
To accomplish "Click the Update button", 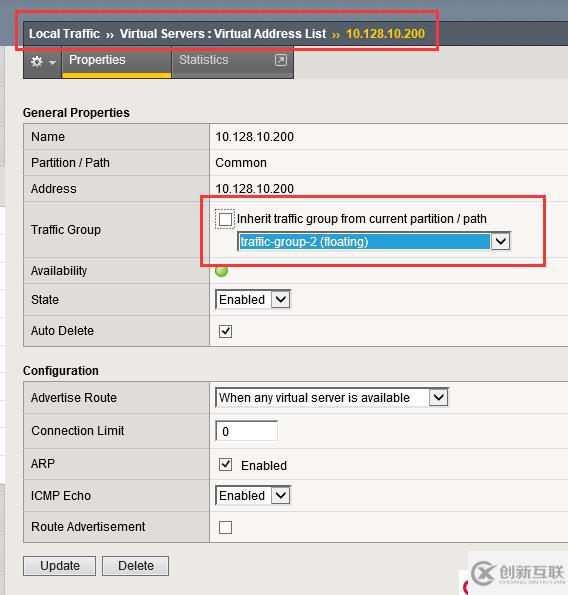I will click(60, 566).
